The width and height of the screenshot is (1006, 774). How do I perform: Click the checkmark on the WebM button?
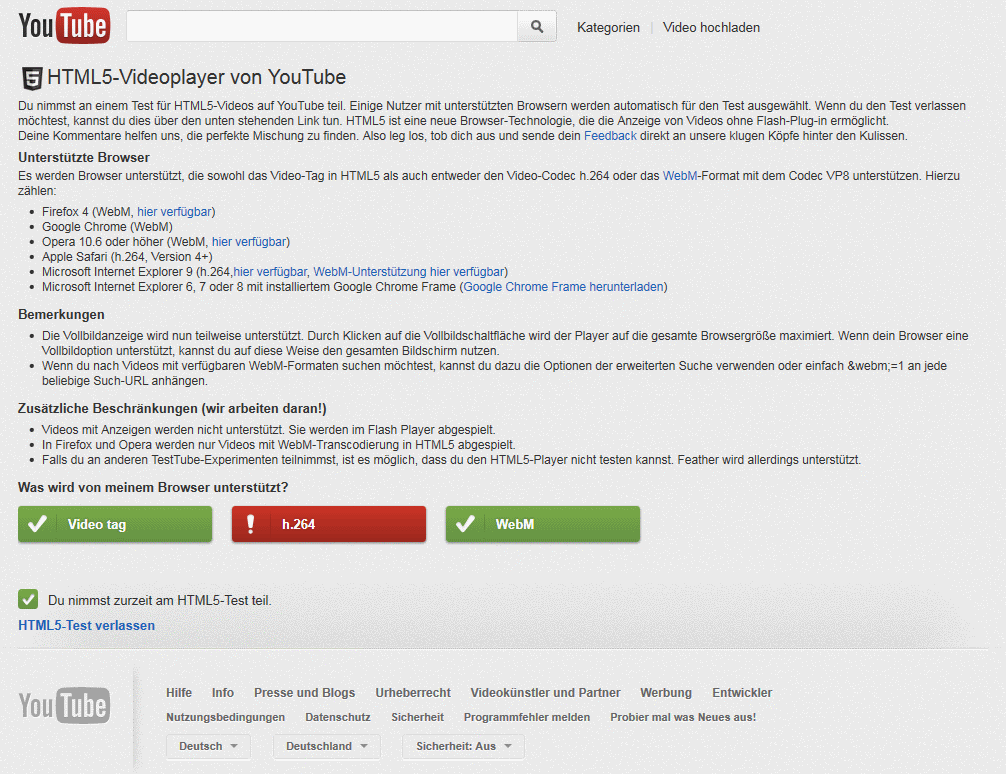tap(465, 524)
